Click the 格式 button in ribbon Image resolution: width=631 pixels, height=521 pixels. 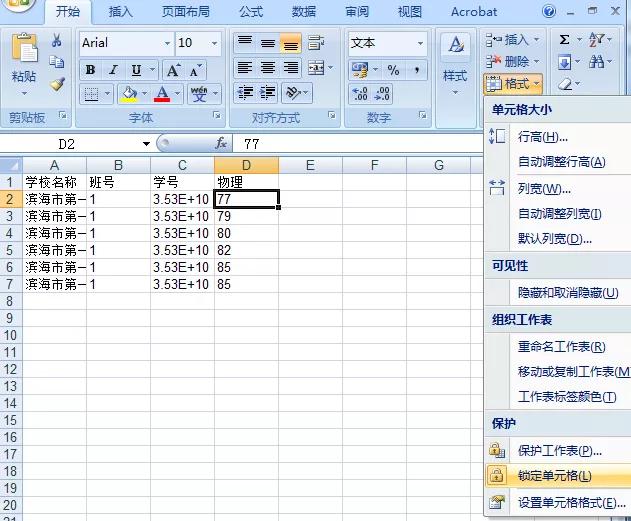pos(513,84)
